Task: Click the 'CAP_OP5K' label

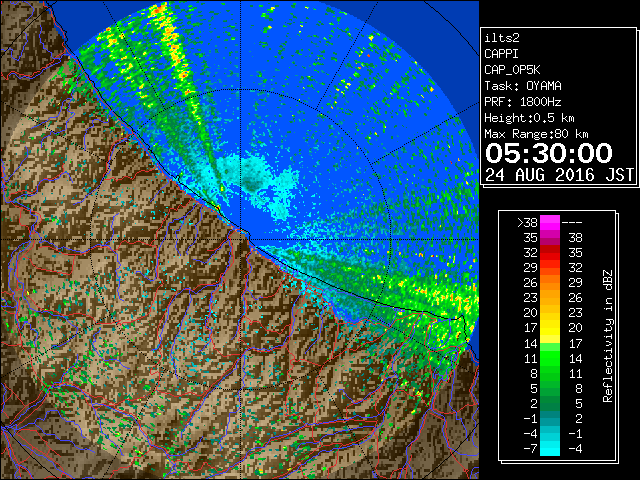Action: 512,70
